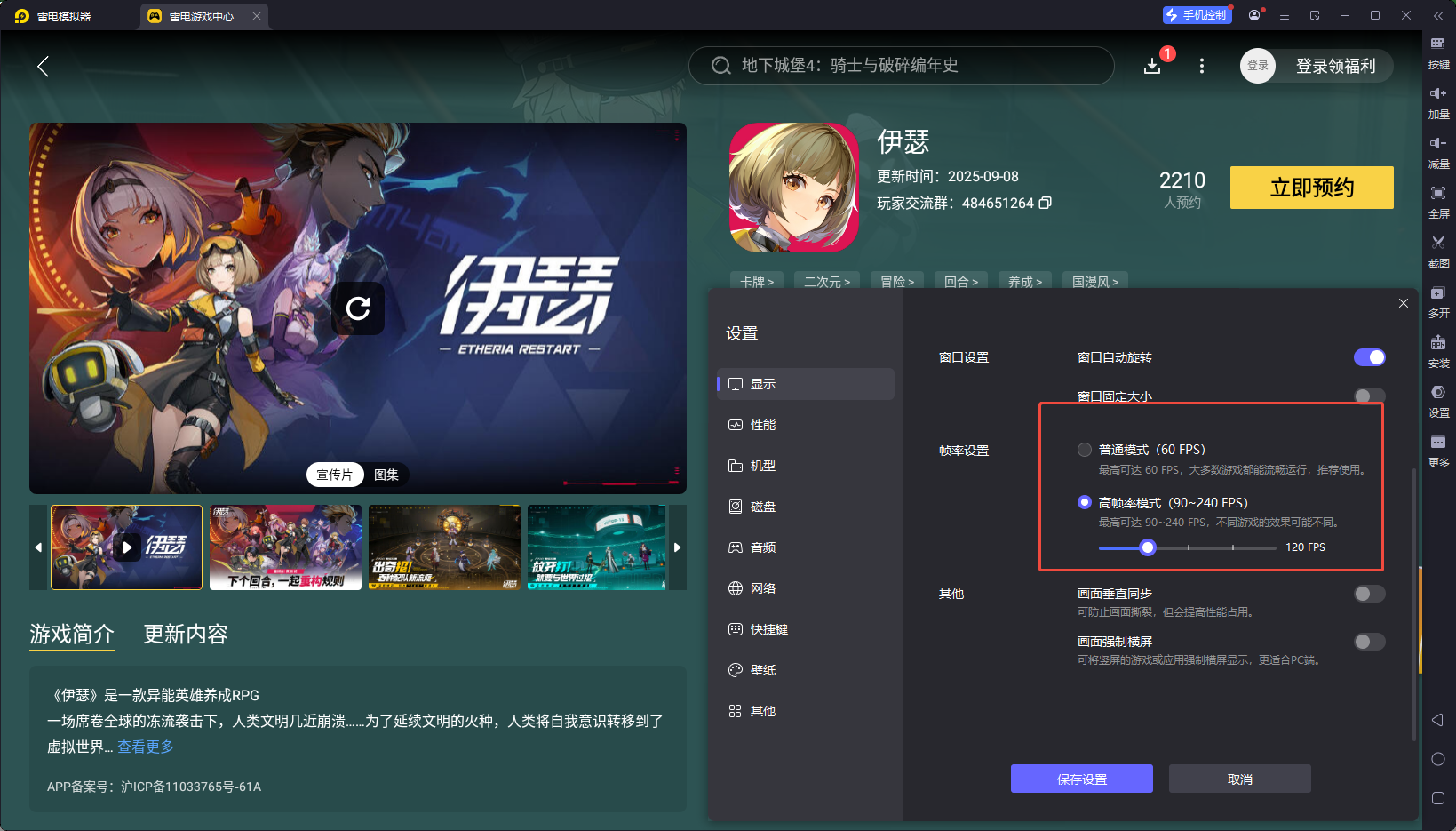
Task: Show next thumbnails with right arrow
Action: click(677, 547)
